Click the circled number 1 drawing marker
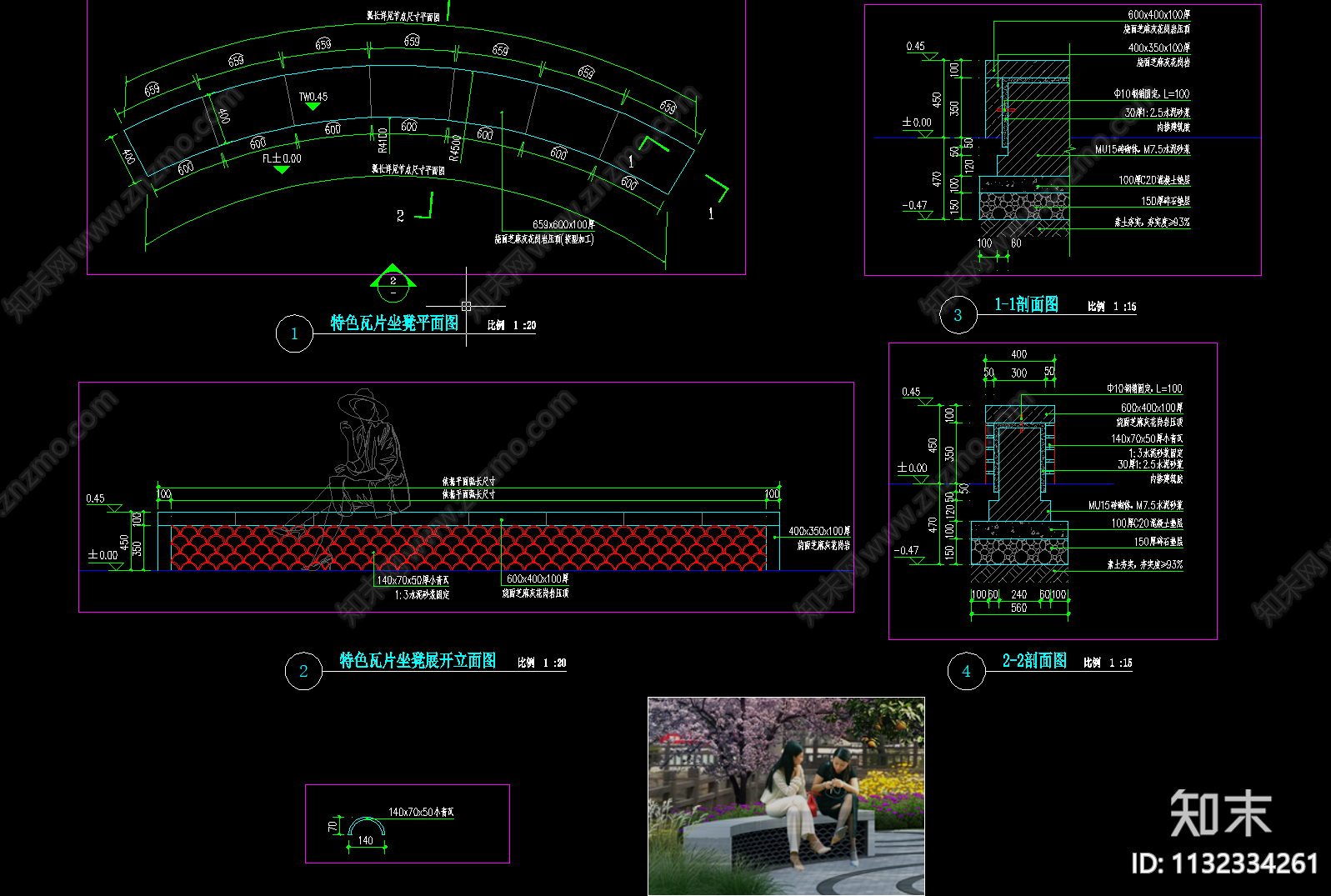 pos(294,333)
